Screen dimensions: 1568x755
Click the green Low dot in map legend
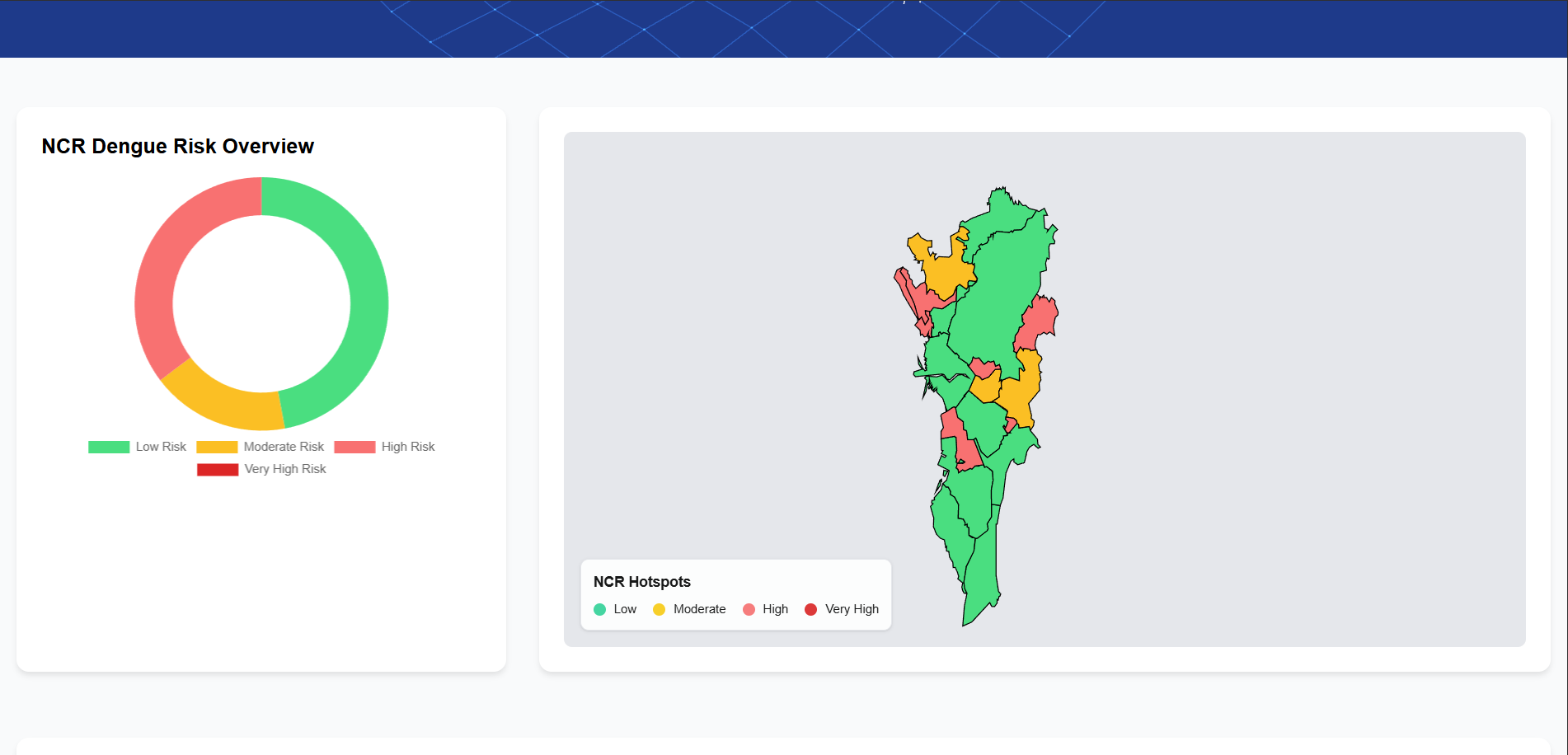pos(600,610)
